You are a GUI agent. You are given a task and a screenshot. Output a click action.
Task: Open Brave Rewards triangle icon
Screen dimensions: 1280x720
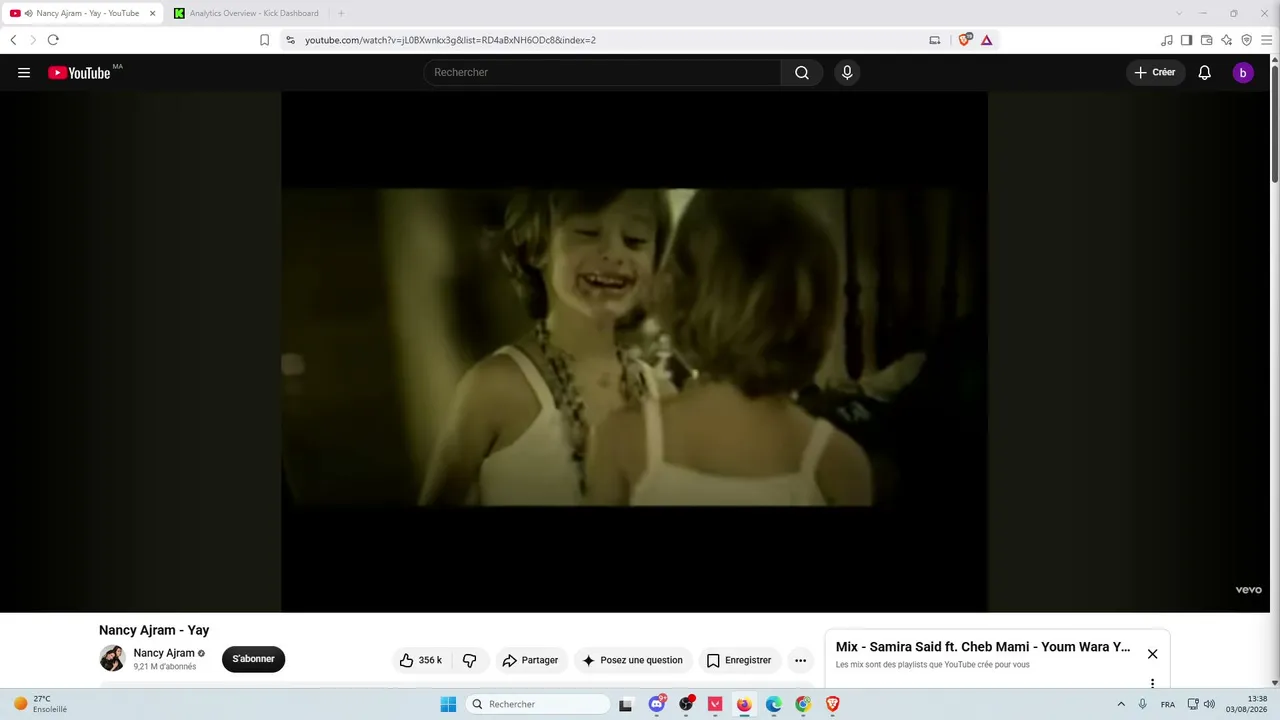[986, 40]
